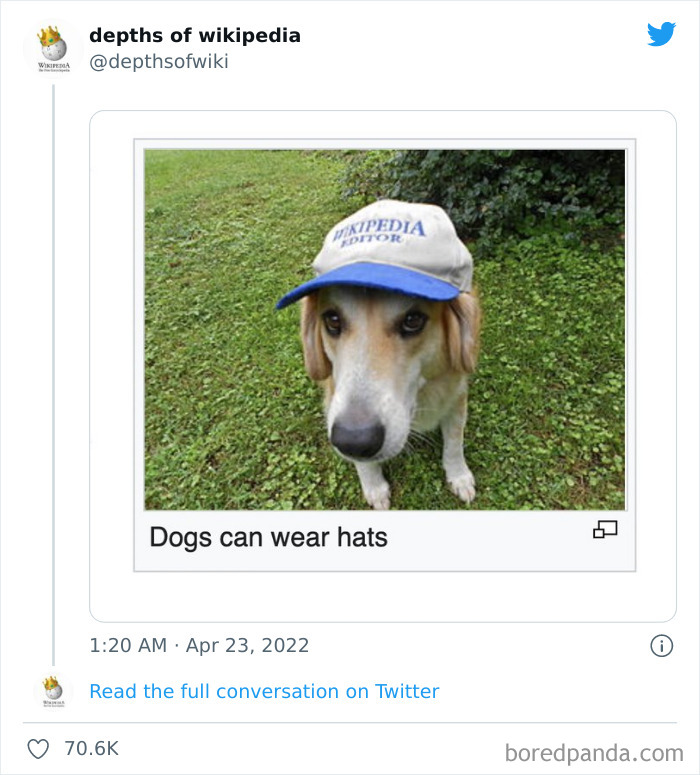The image size is (700, 775).
Task: Click the enlarge icon beside the caption
Action: (605, 529)
